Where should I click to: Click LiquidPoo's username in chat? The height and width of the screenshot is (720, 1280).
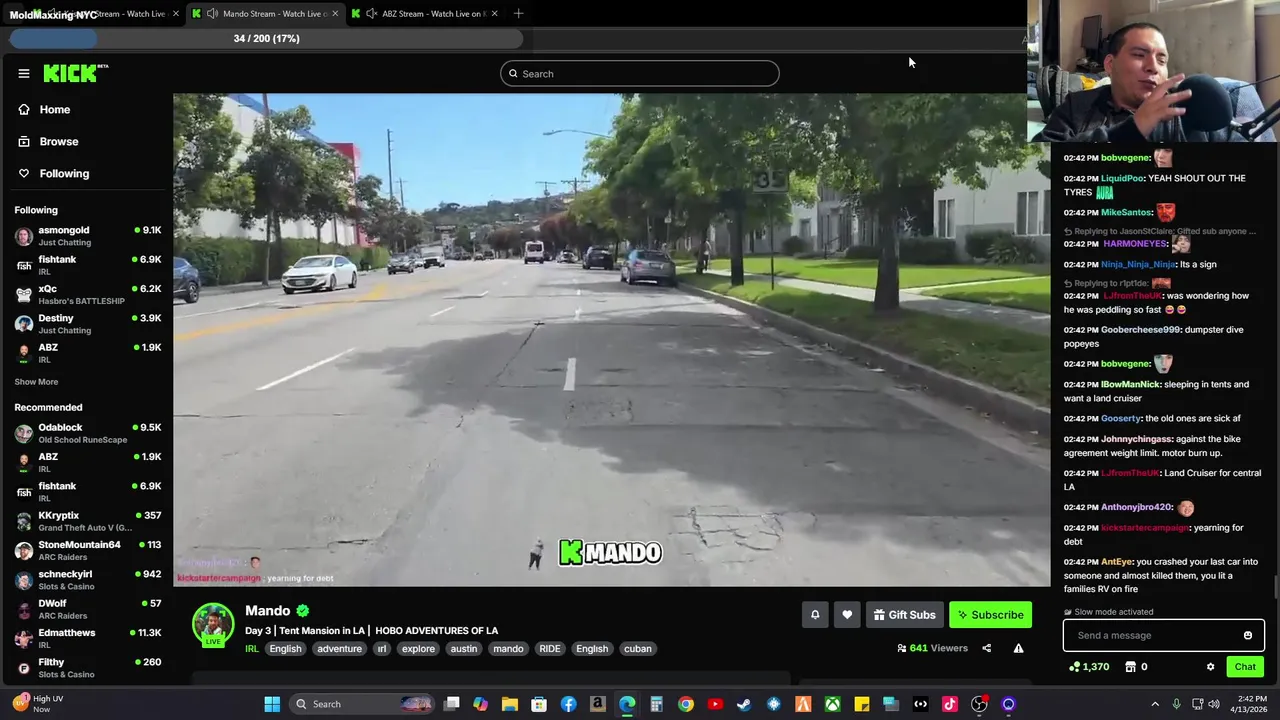[1122, 178]
